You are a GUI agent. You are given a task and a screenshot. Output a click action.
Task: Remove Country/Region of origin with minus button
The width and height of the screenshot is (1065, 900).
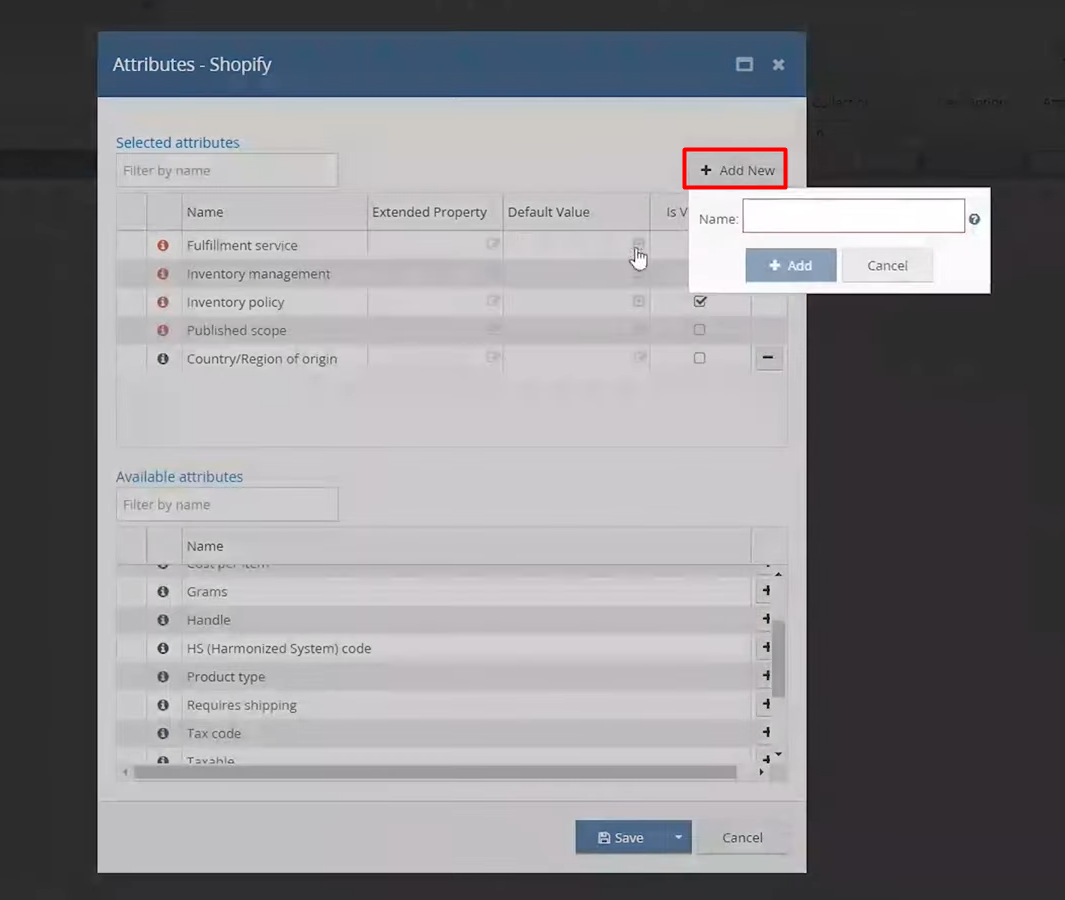(768, 357)
